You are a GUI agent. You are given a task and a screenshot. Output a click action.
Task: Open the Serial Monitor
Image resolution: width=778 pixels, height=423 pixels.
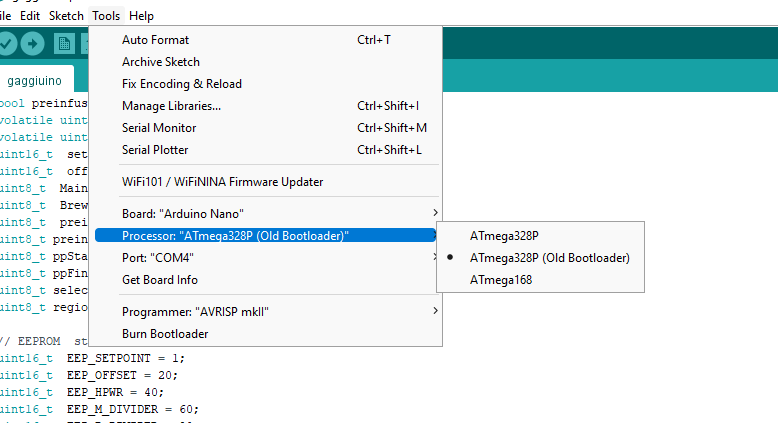266,128
